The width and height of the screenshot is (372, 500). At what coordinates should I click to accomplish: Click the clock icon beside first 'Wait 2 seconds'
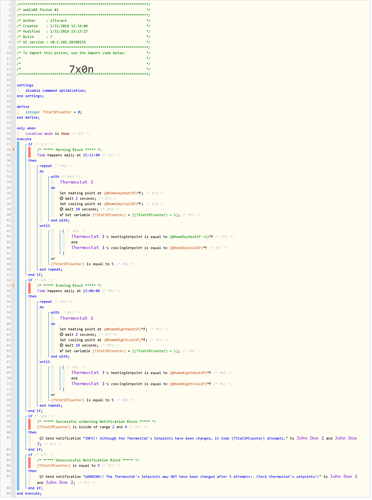click(62, 199)
